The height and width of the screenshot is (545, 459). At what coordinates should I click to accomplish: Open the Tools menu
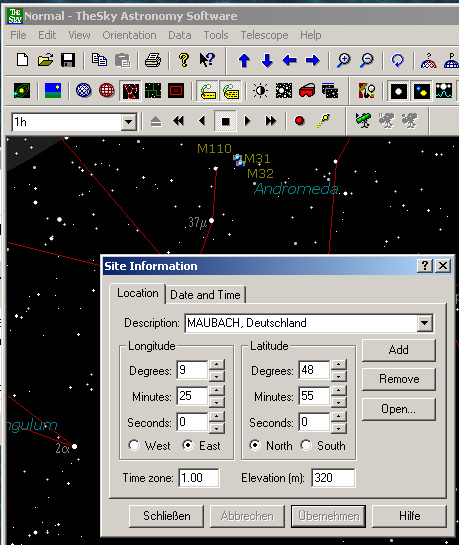pos(216,35)
